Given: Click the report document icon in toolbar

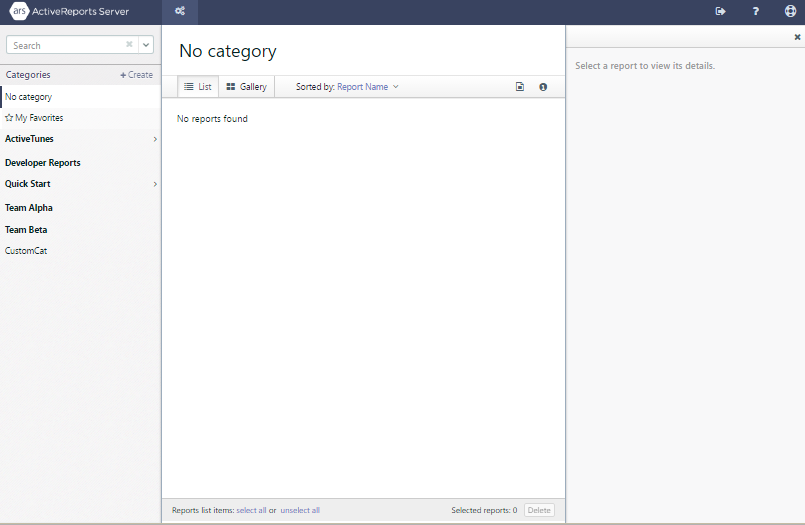Looking at the screenshot, I should tap(520, 87).
